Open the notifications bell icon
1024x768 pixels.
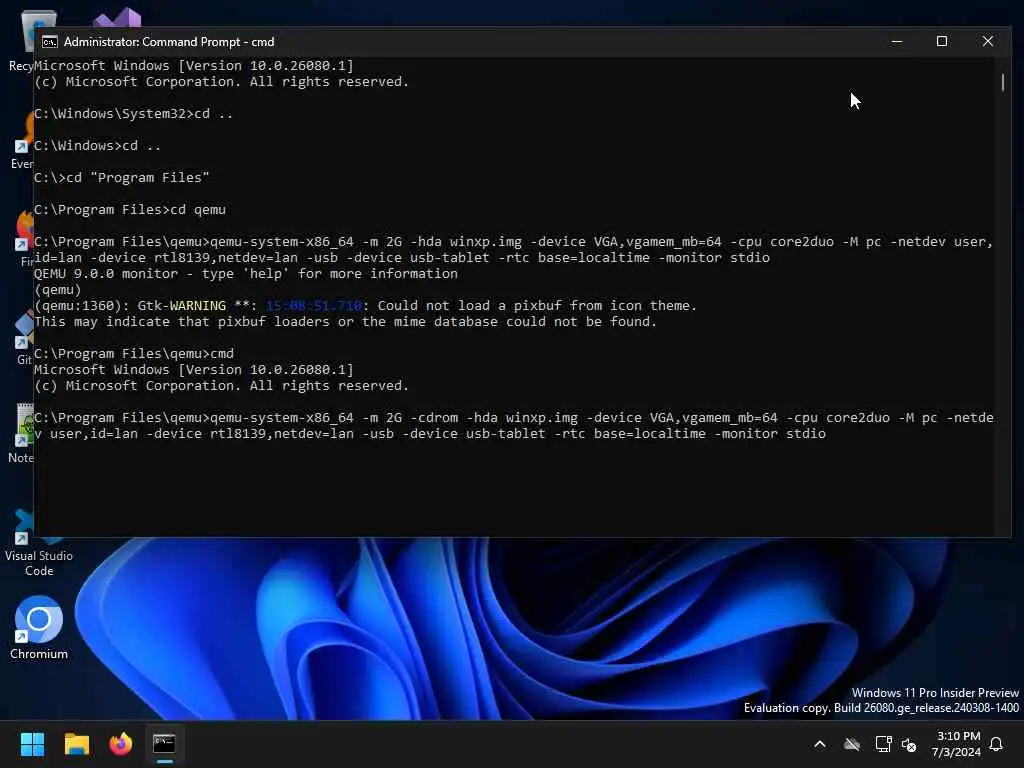(x=996, y=744)
